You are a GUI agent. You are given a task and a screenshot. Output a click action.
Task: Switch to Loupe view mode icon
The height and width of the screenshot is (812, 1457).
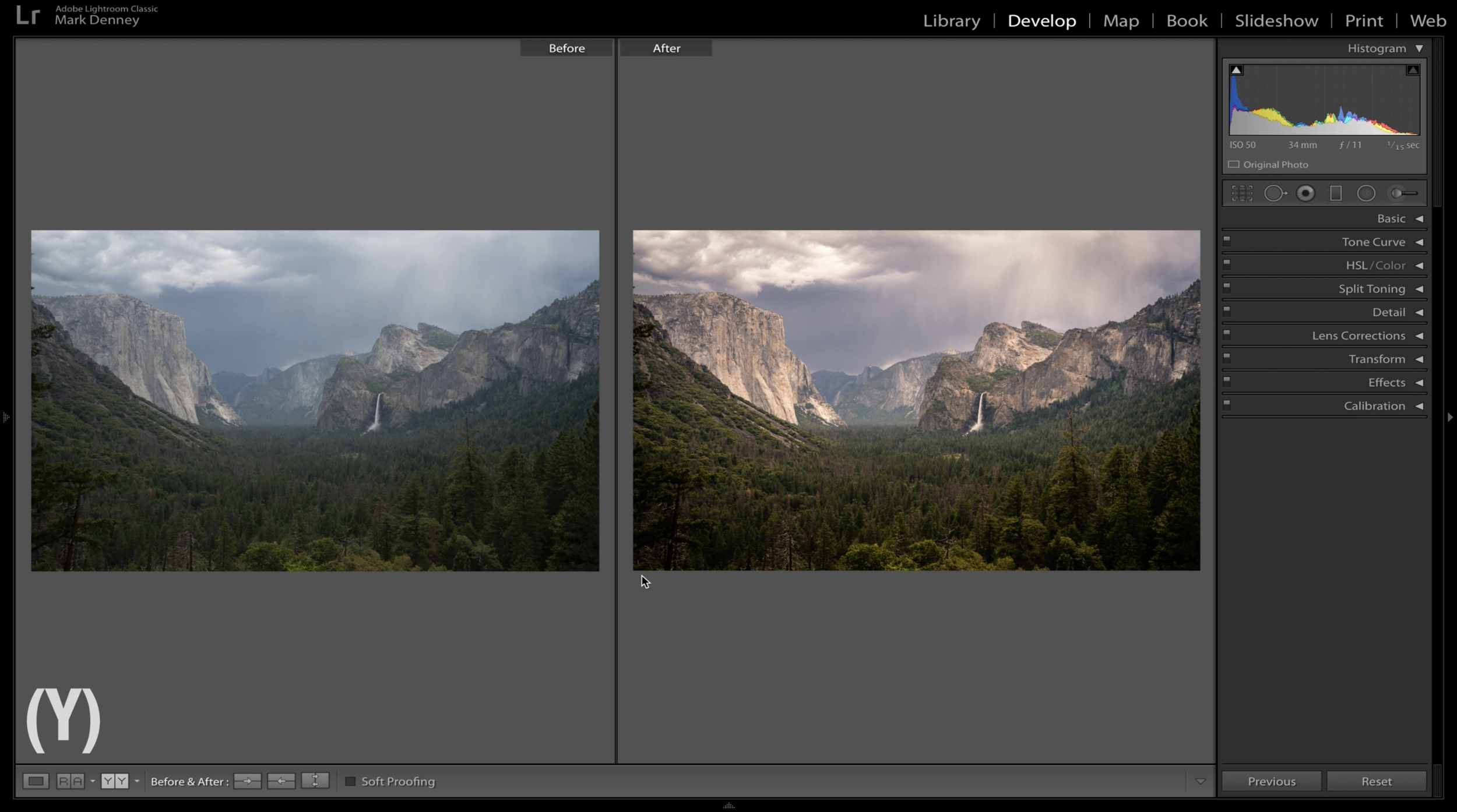click(36, 781)
